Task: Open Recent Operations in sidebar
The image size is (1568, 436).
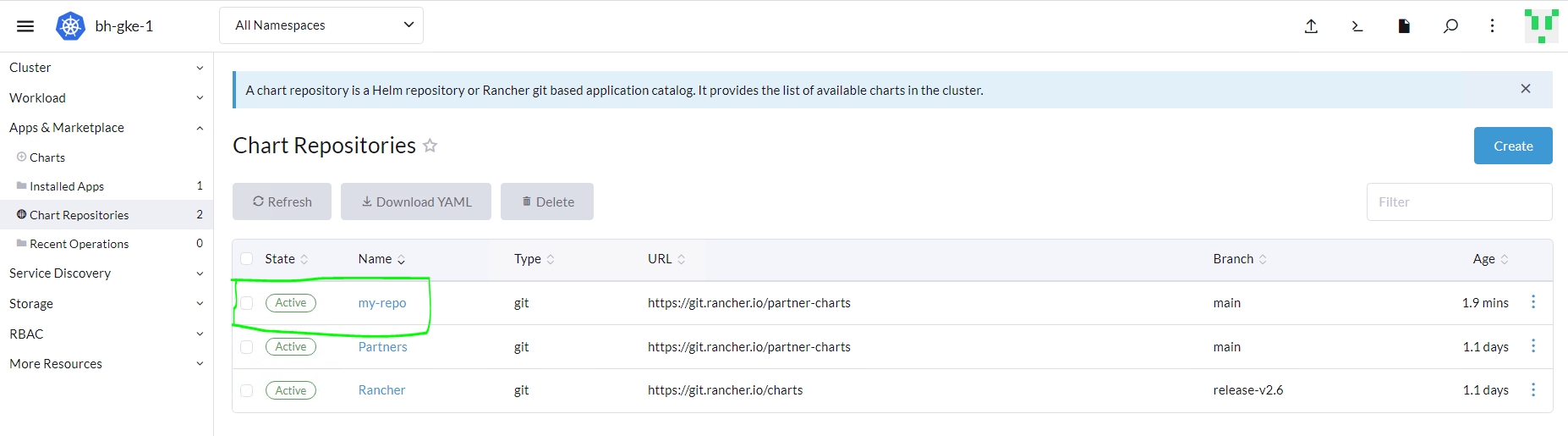Action: pyautogui.click(x=79, y=244)
